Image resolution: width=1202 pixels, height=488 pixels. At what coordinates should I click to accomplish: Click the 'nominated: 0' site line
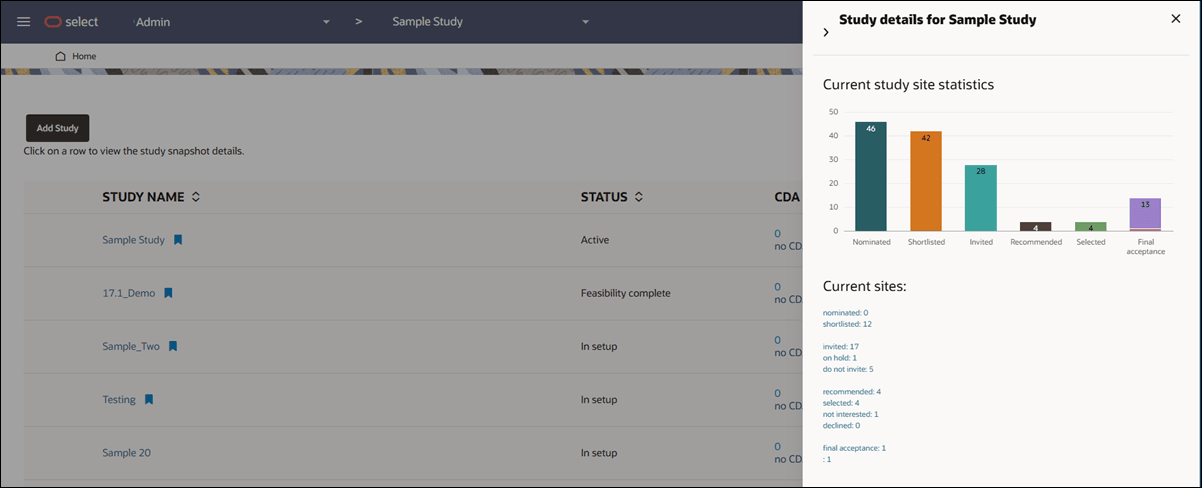845,313
